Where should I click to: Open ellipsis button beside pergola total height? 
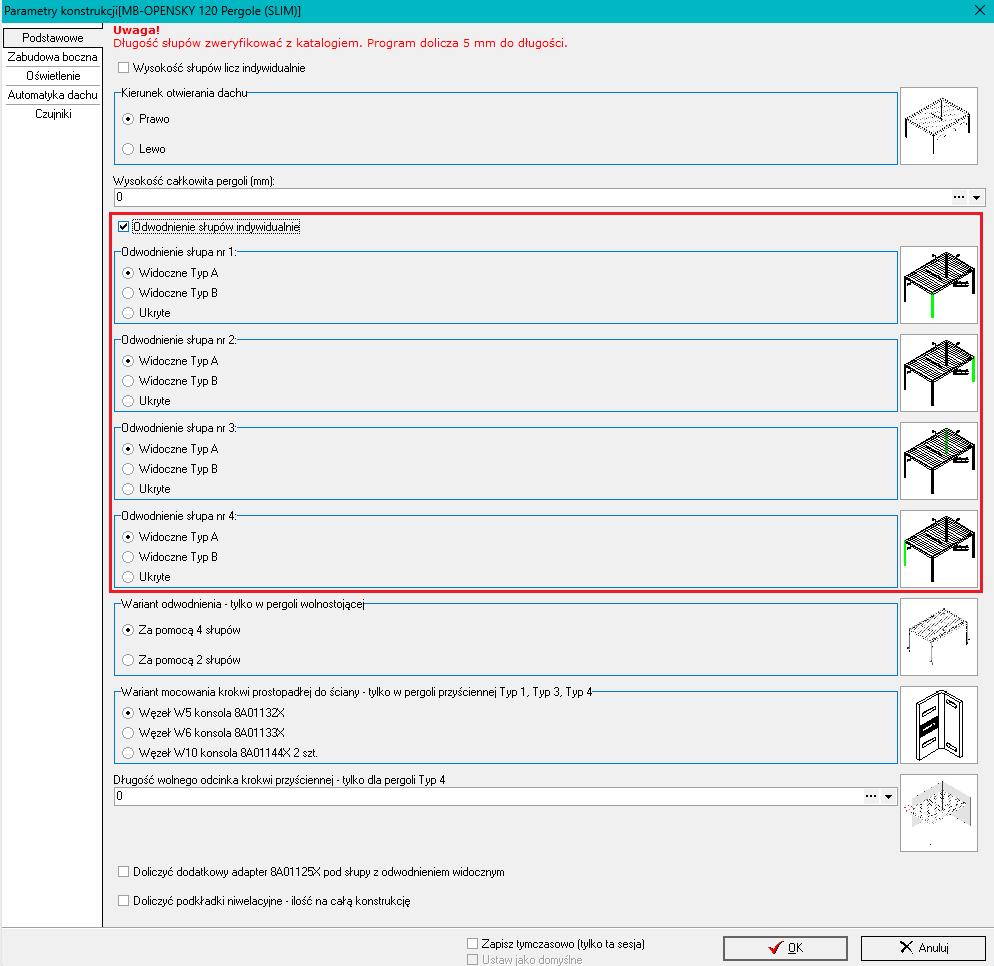(x=960, y=197)
